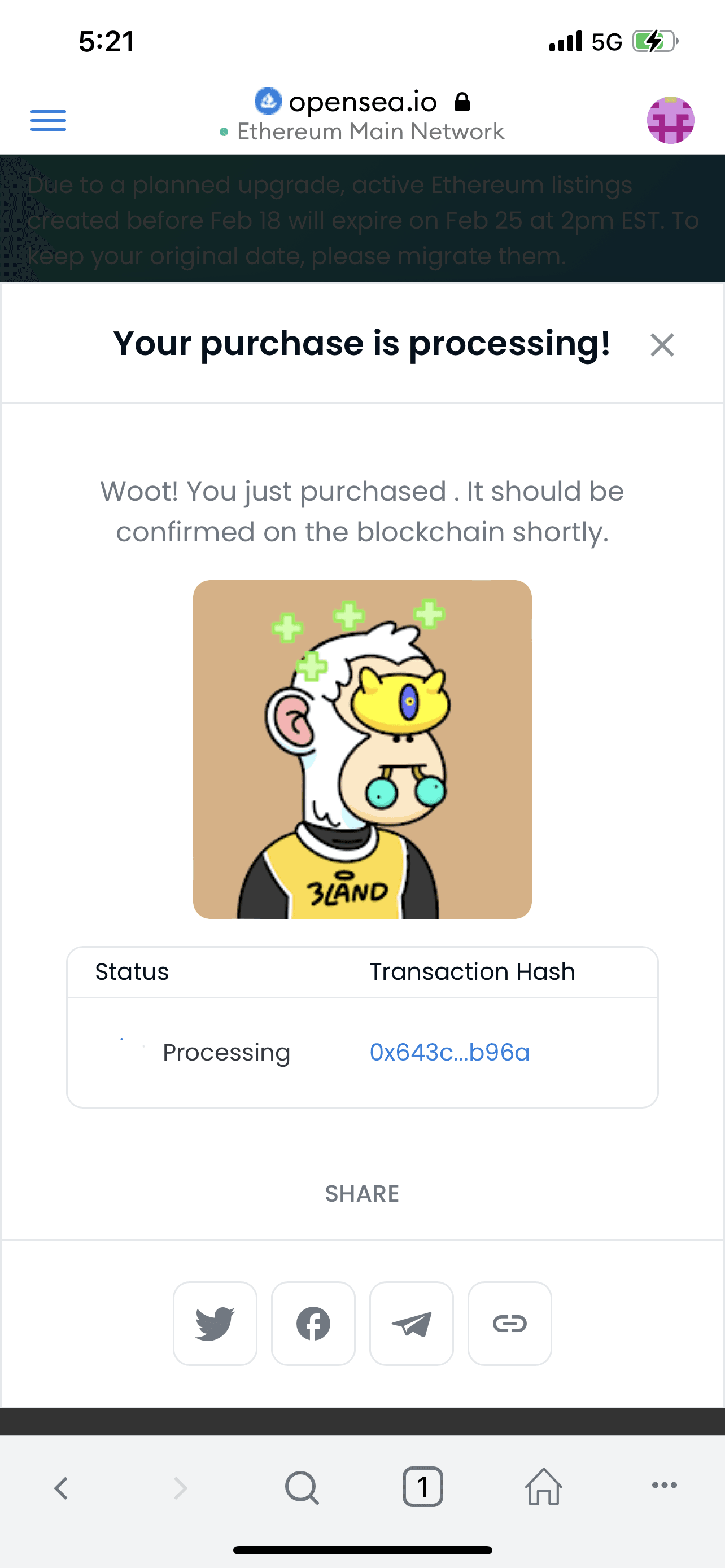Share purchase via Telegram
Viewport: 725px width, 1568px height.
click(x=412, y=1323)
